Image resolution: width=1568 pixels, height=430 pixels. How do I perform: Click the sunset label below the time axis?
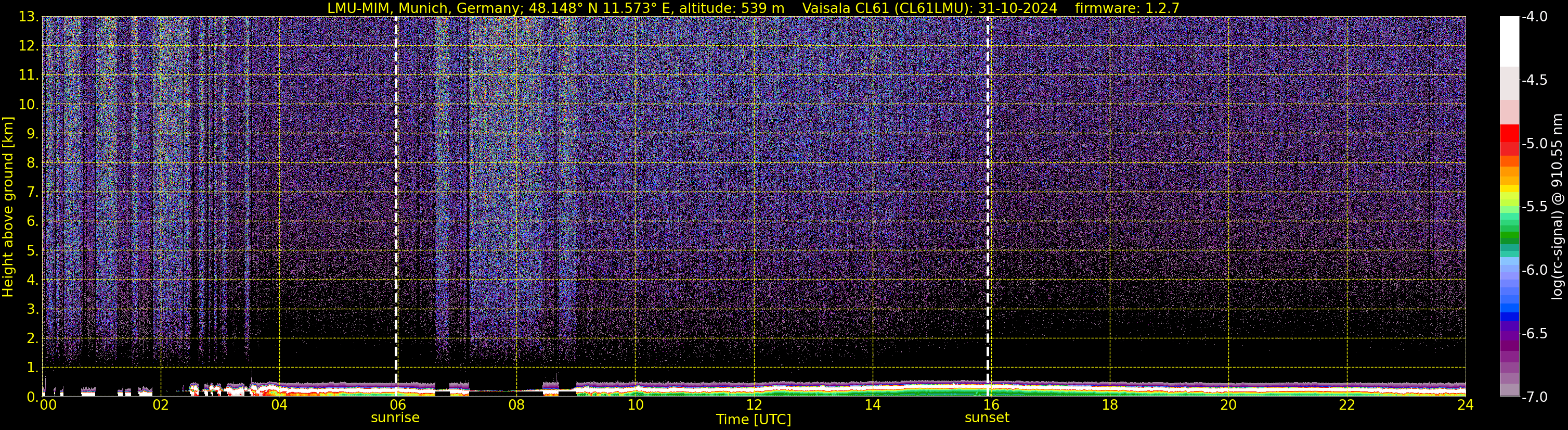pyautogui.click(x=987, y=418)
